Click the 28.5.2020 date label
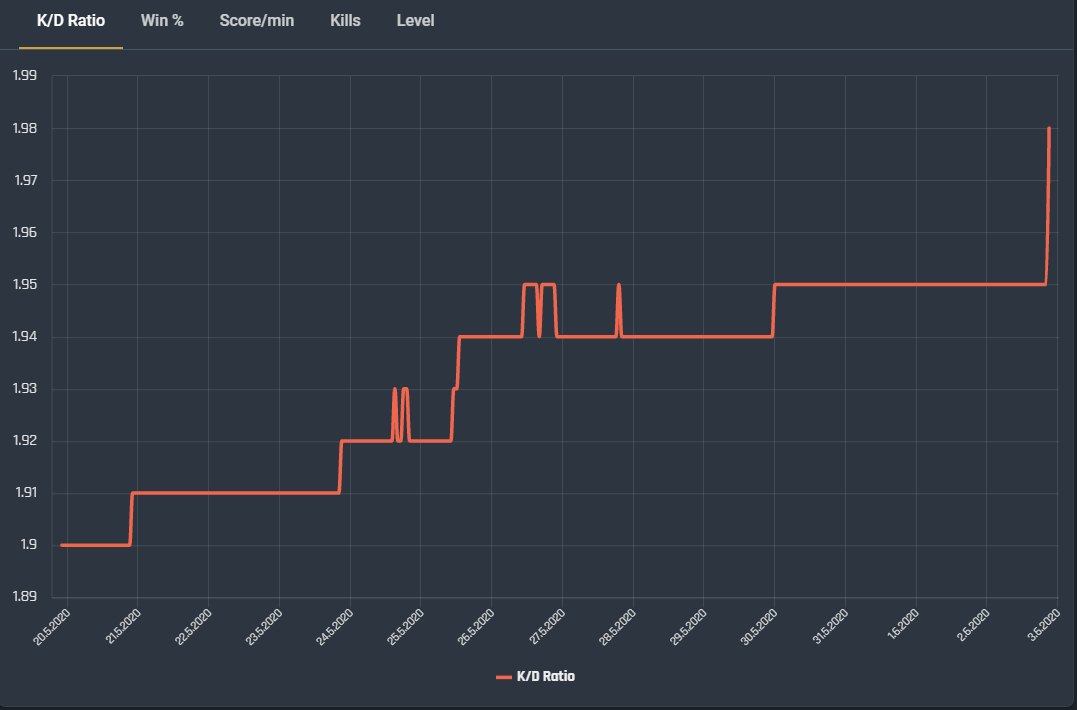Image resolution: width=1077 pixels, height=710 pixels. (618, 627)
